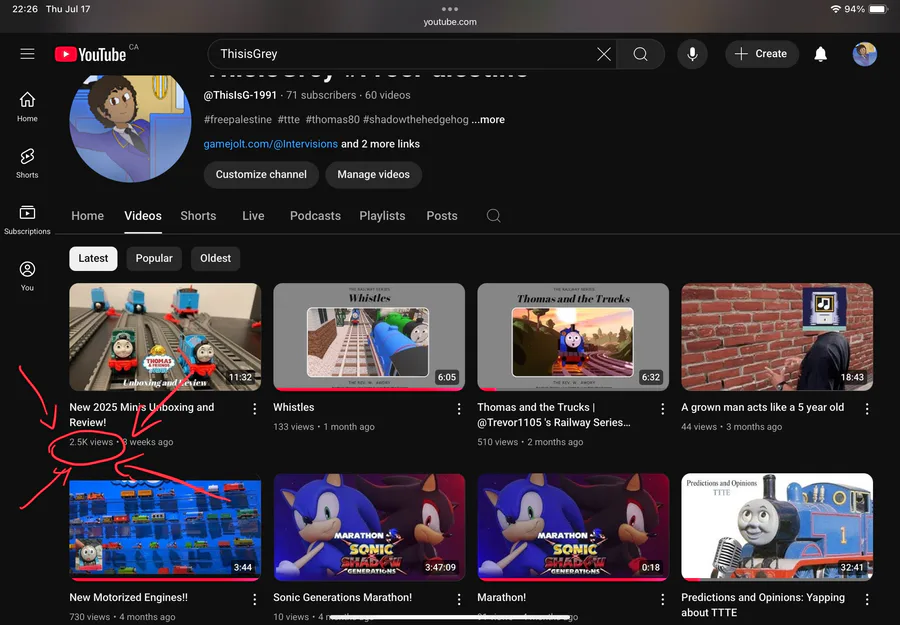The image size is (900, 625).
Task: Open the gamejolt.com/@Intervisions link
Action: [x=270, y=144]
